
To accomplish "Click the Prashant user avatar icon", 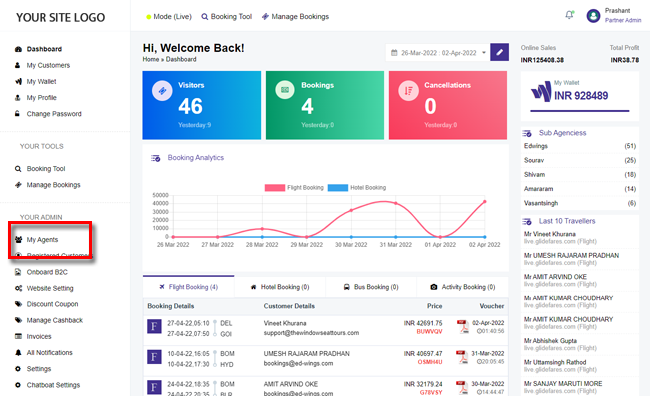I will click(x=593, y=16).
